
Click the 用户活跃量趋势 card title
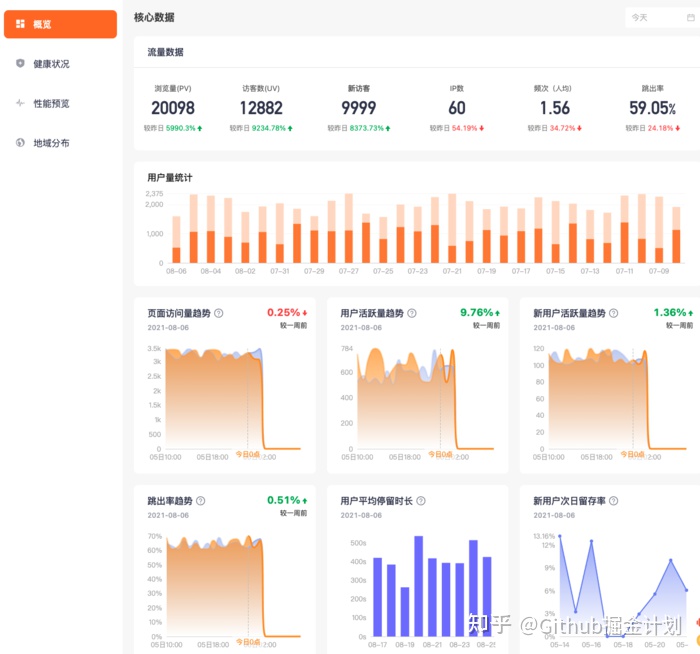[x=372, y=313]
